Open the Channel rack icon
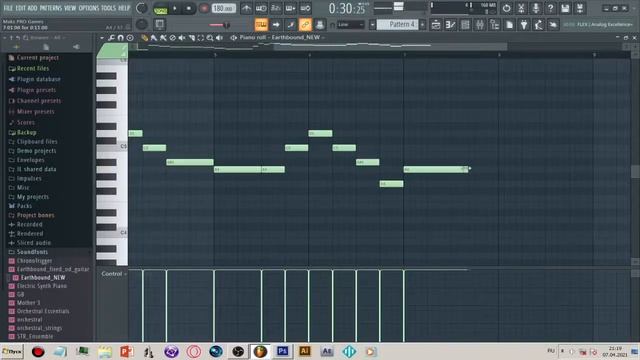Image resolution: width=640 pixels, height=360 pixels. [465, 25]
